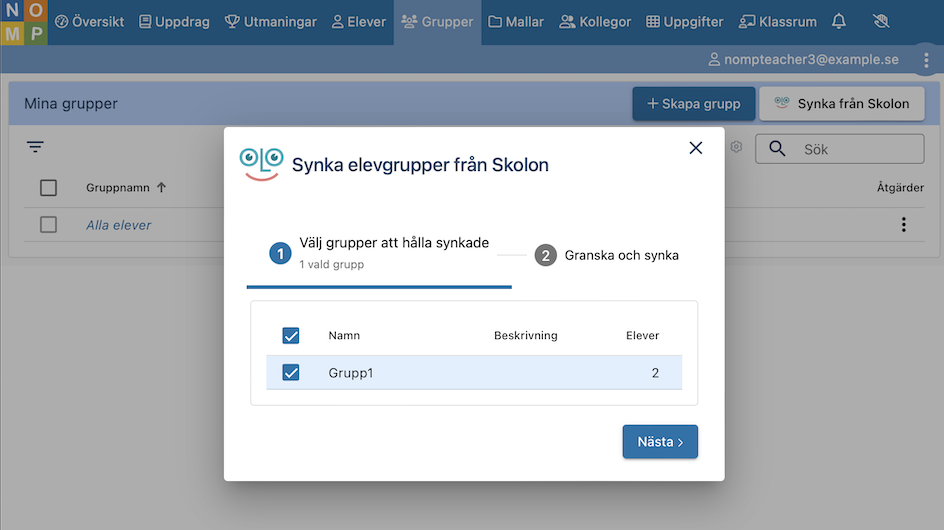944x530 pixels.
Task: Click the '1 vald grupp' step subtitle
Action: (x=332, y=264)
